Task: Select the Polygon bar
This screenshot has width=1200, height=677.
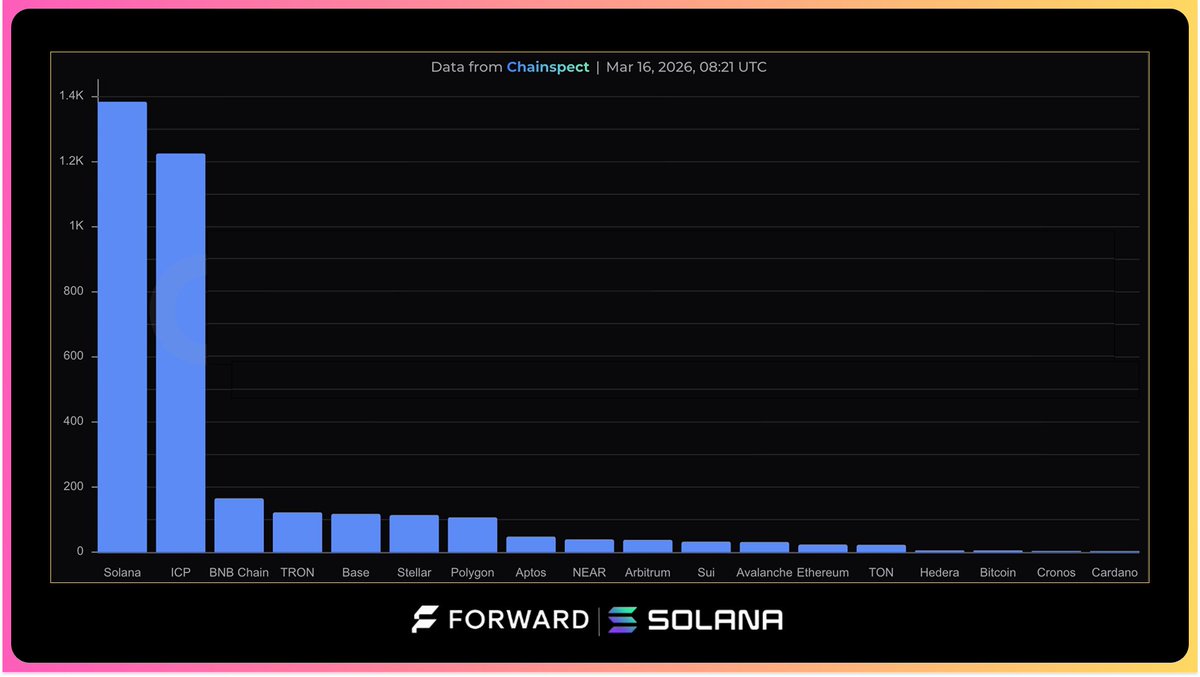Action: click(472, 534)
